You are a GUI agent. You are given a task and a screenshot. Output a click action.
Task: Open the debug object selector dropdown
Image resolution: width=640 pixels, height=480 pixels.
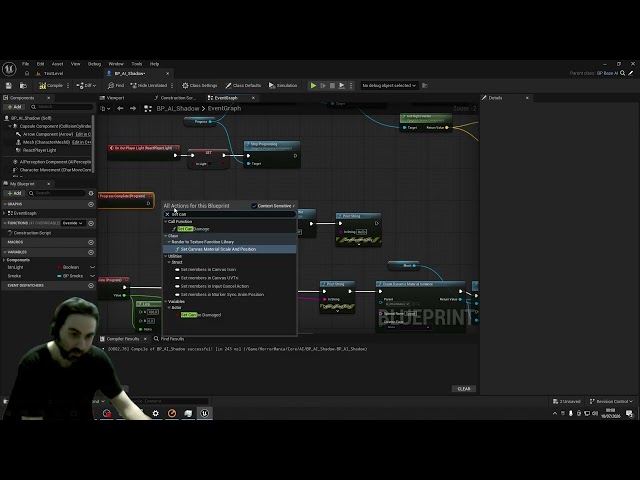(389, 86)
